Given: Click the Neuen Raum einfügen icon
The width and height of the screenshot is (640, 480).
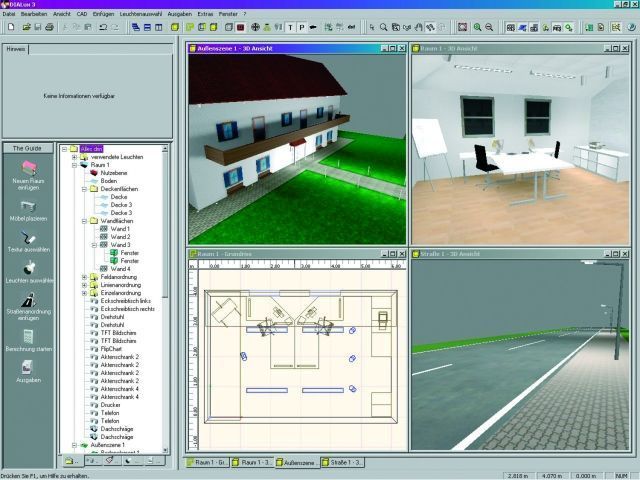Looking at the screenshot, I should (x=28, y=167).
